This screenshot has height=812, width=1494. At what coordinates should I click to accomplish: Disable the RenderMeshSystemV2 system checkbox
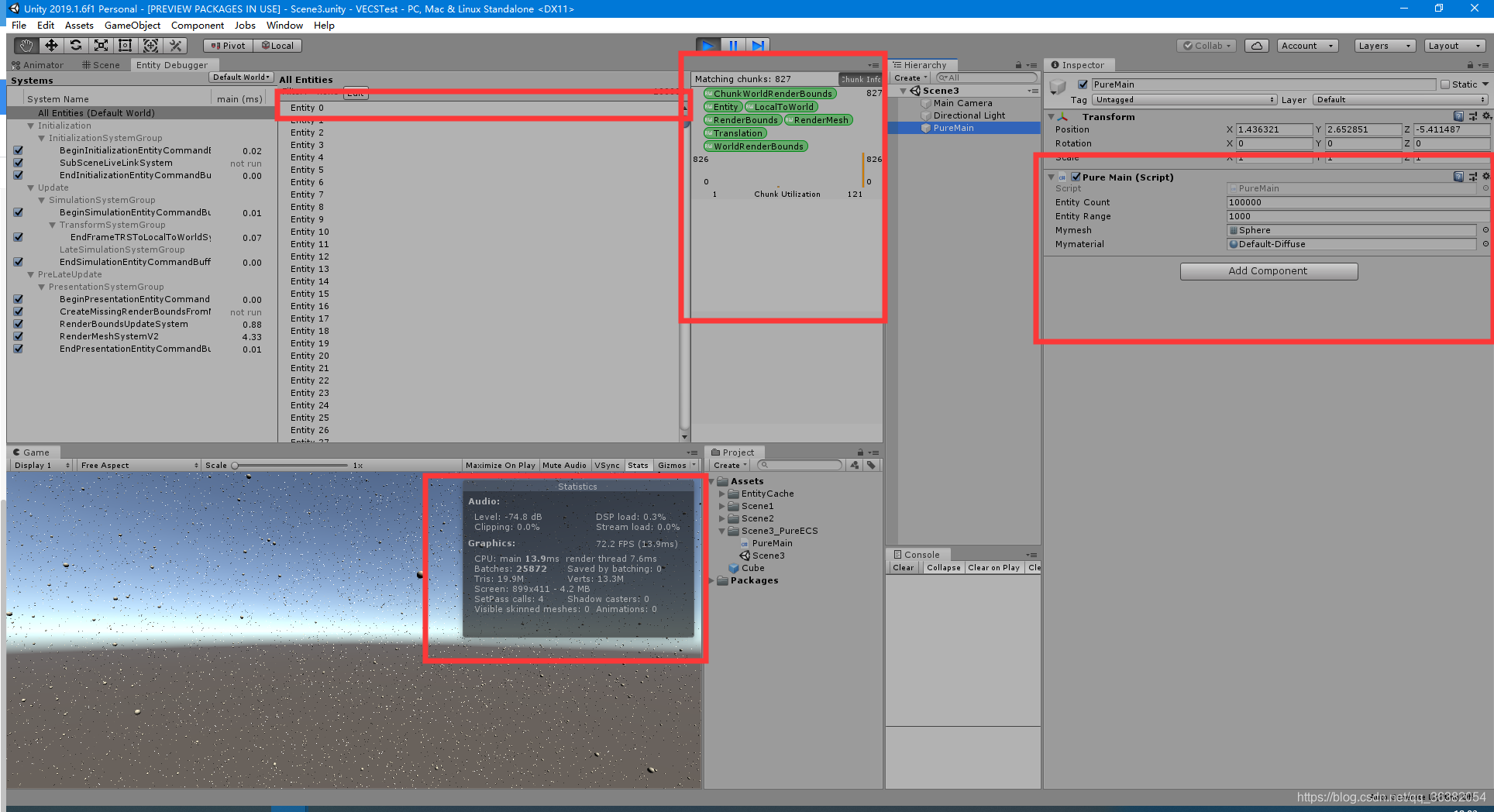[18, 336]
